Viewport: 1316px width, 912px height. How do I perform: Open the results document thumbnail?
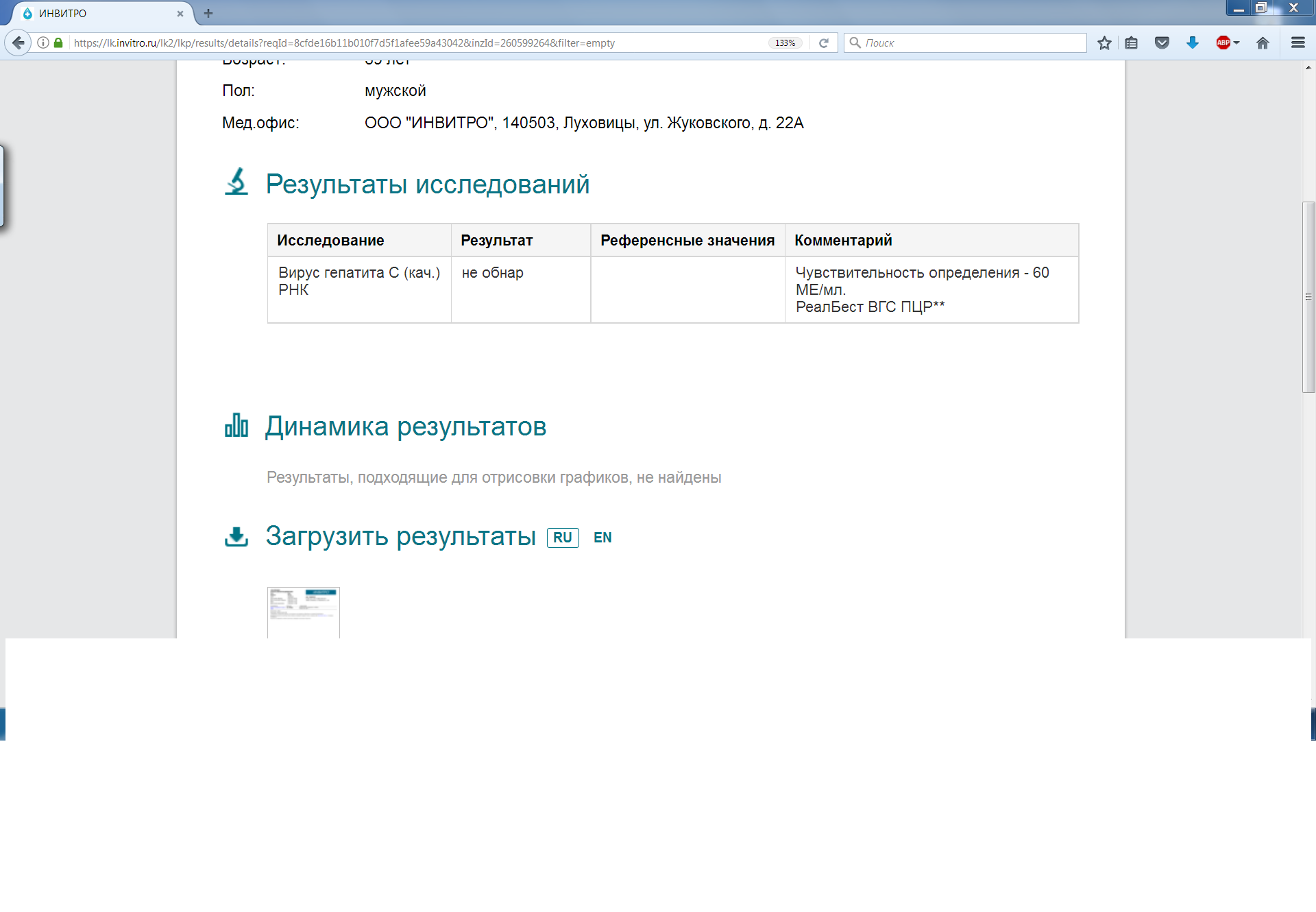click(x=303, y=612)
